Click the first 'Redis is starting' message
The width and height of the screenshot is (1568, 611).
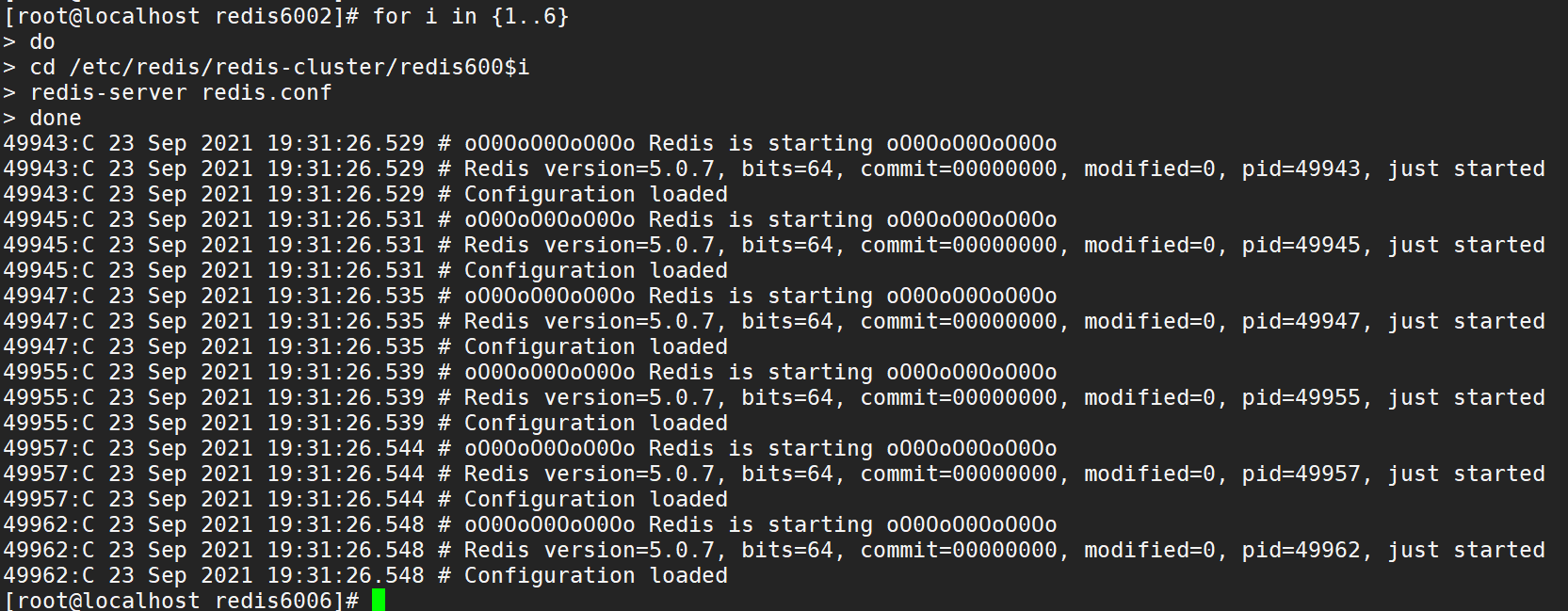pyautogui.click(x=760, y=143)
